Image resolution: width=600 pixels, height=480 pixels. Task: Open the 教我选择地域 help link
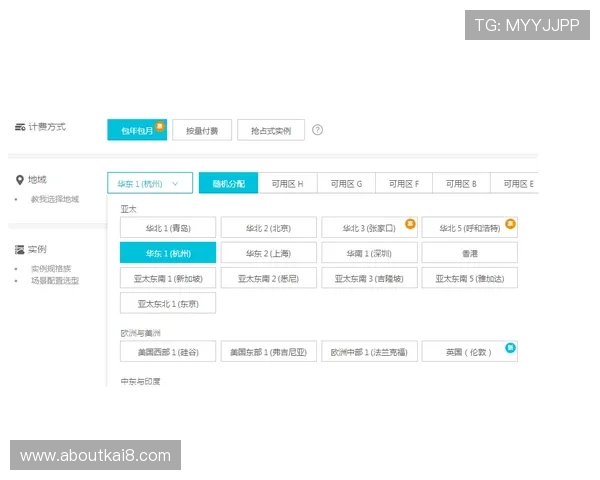[55, 199]
